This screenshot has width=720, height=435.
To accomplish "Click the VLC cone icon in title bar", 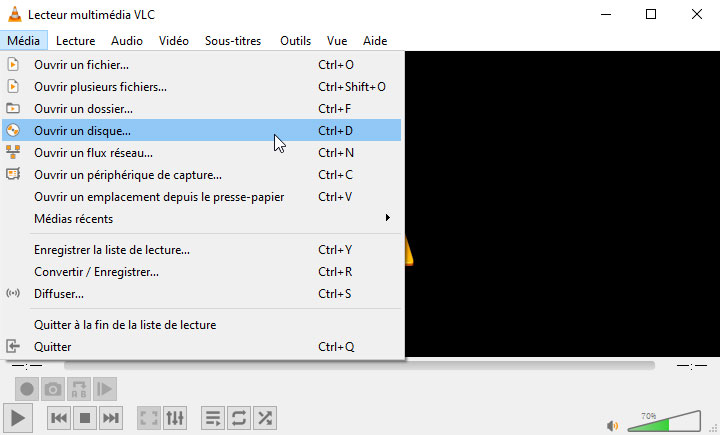I will pos(15,14).
